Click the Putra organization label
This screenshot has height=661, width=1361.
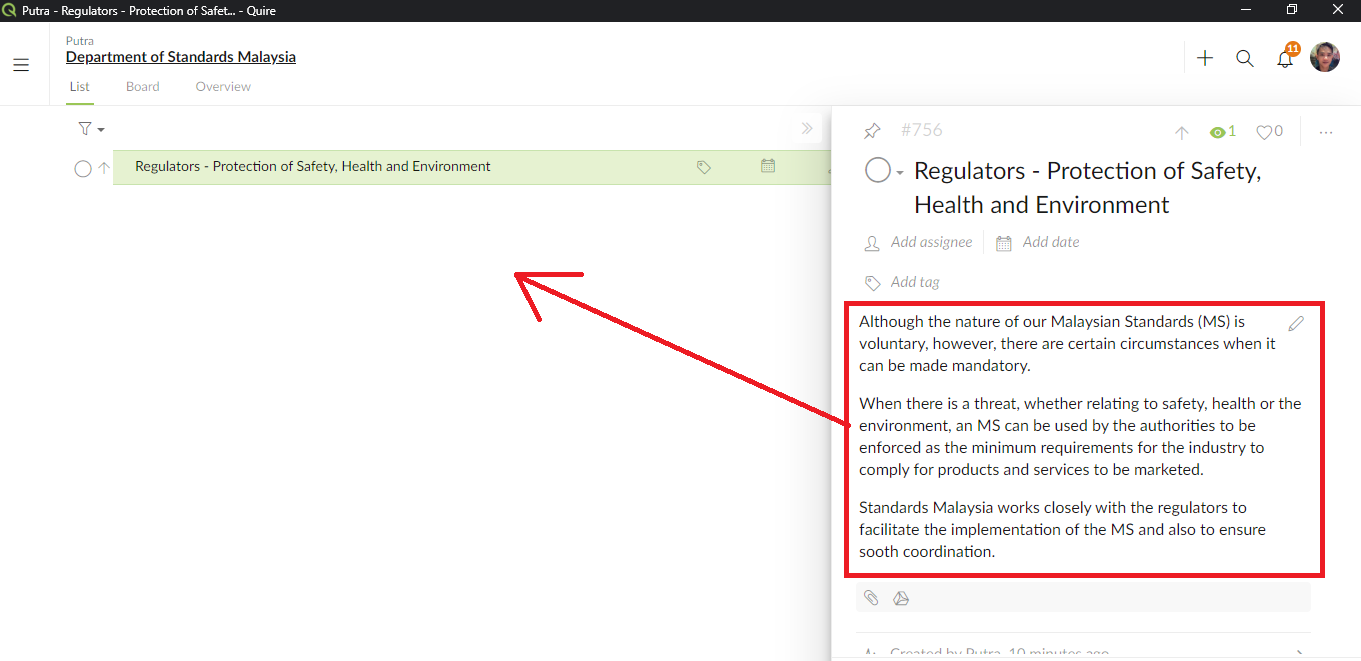click(x=80, y=41)
